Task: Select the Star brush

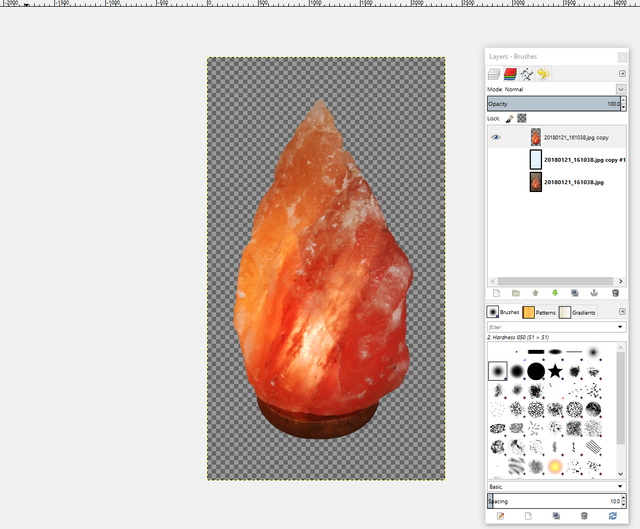Action: pos(555,371)
